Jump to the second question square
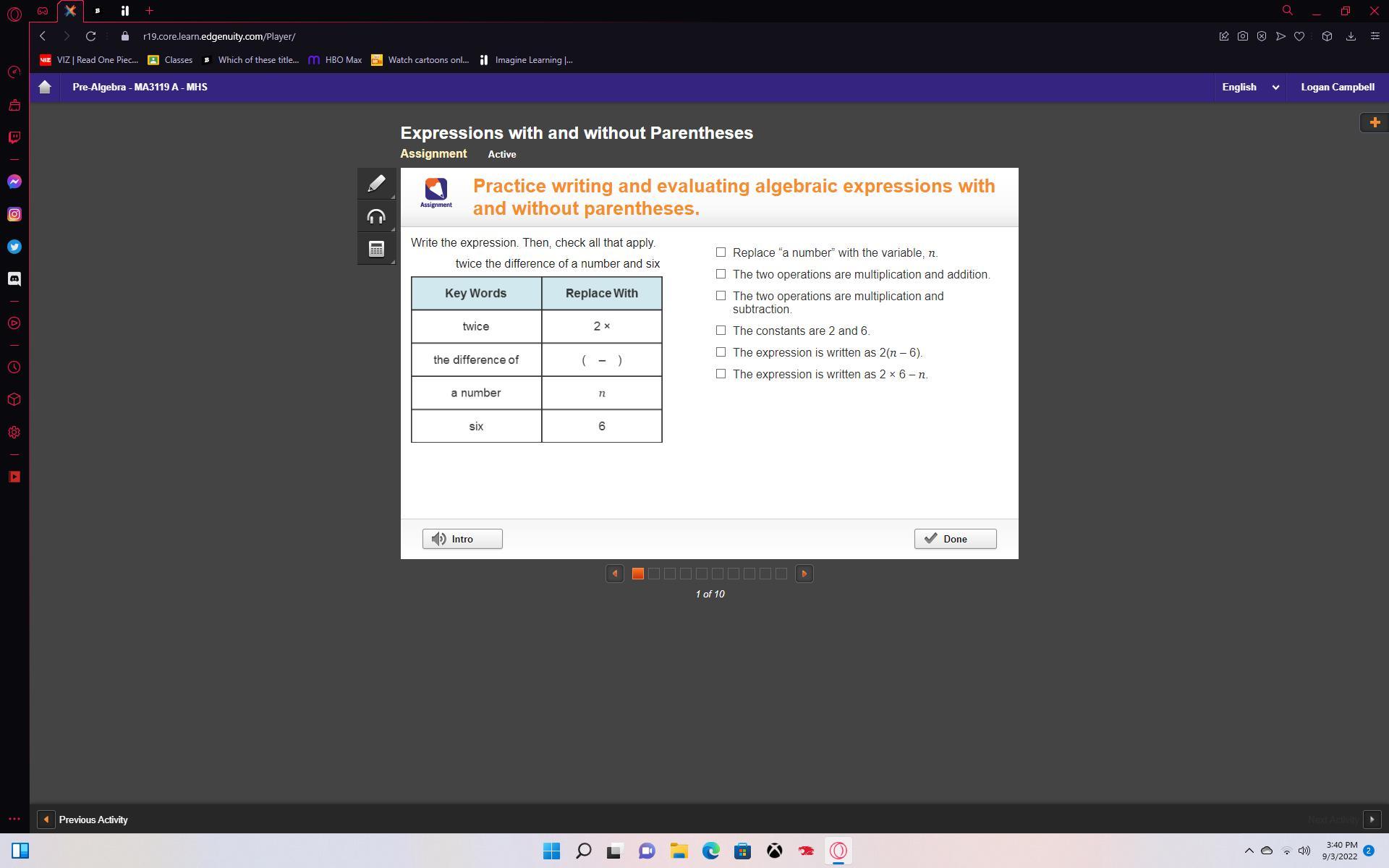The image size is (1389, 868). [x=654, y=574]
